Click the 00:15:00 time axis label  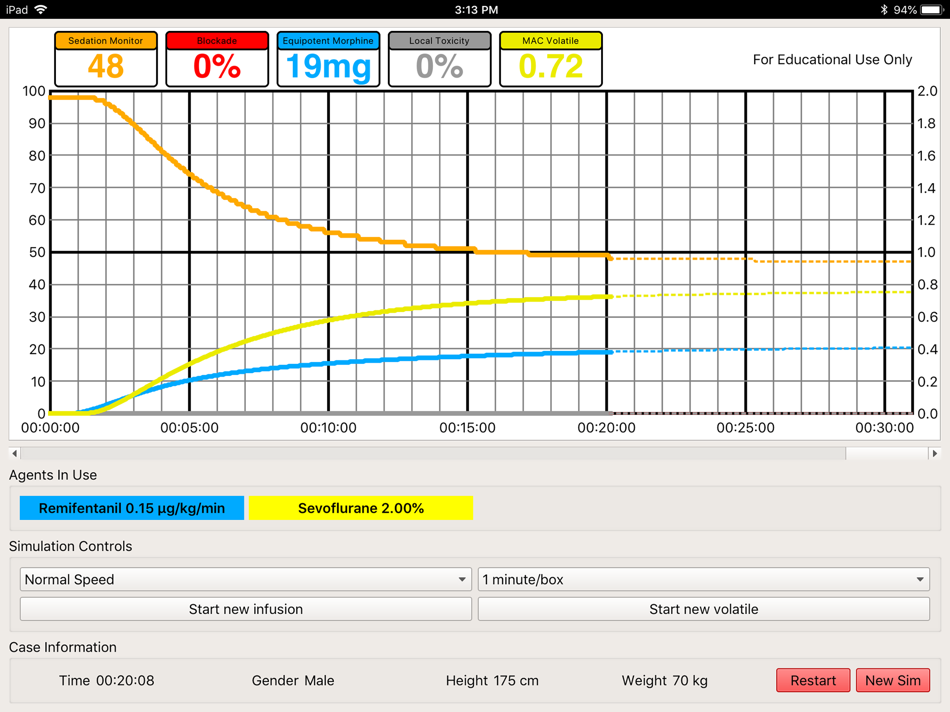click(467, 428)
